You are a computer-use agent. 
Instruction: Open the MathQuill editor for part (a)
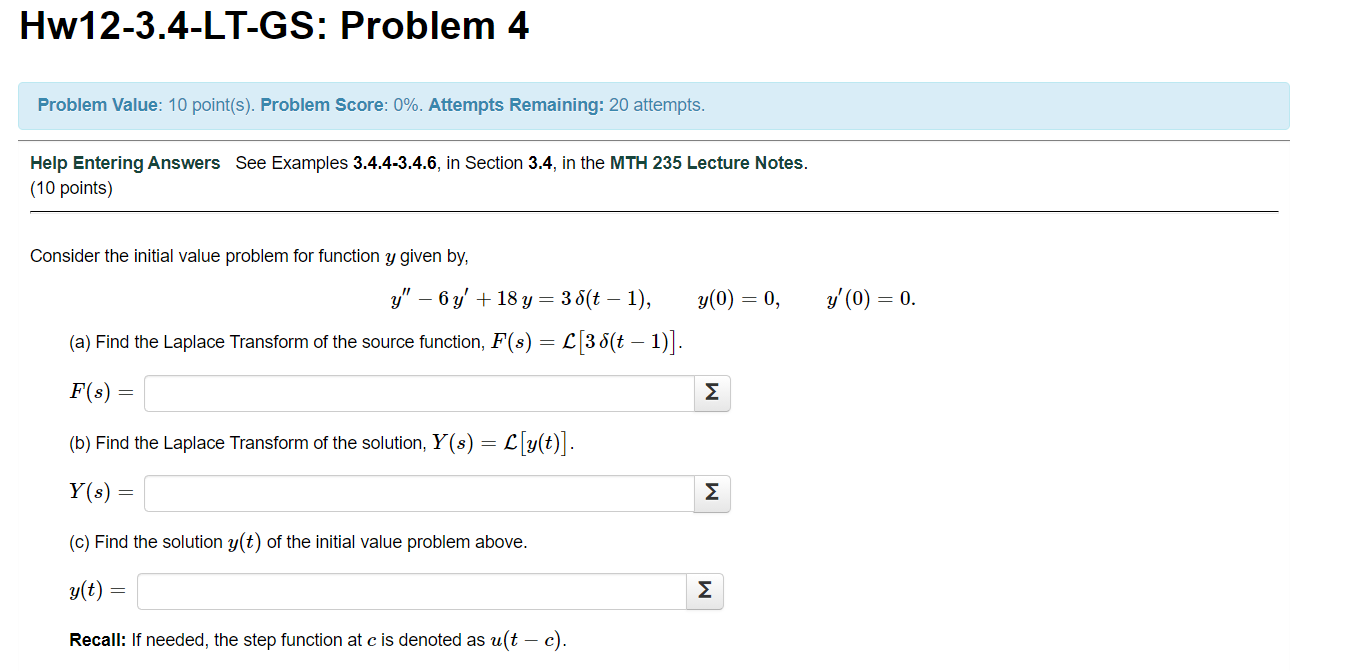[x=711, y=393]
